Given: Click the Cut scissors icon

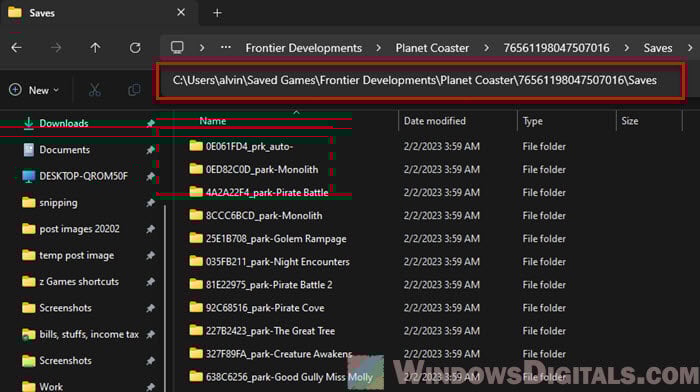Looking at the screenshot, I should [95, 90].
